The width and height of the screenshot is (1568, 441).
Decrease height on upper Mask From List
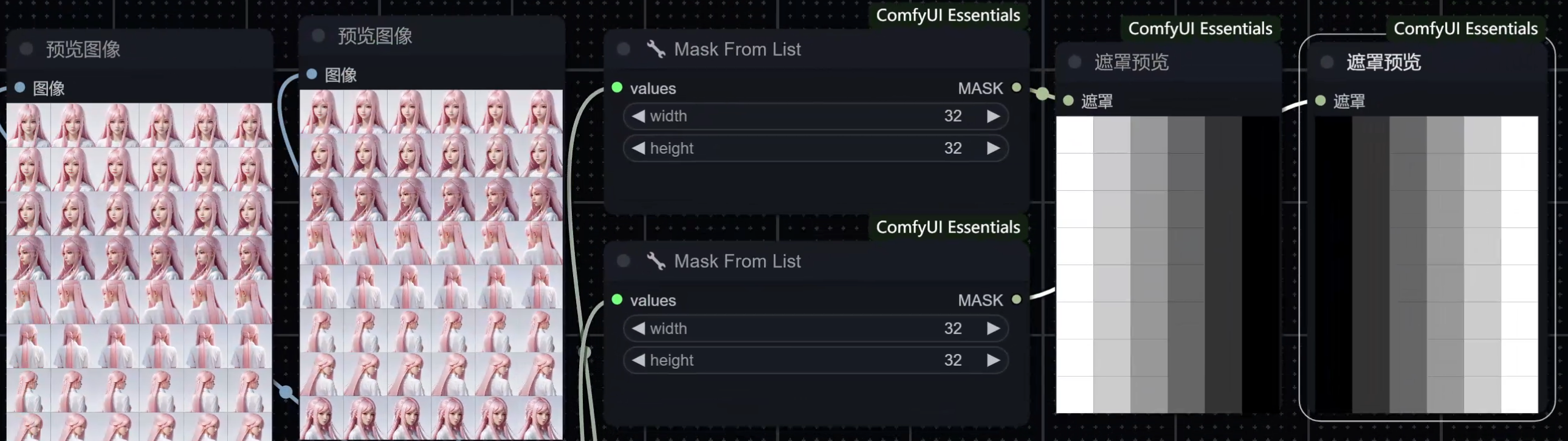638,148
